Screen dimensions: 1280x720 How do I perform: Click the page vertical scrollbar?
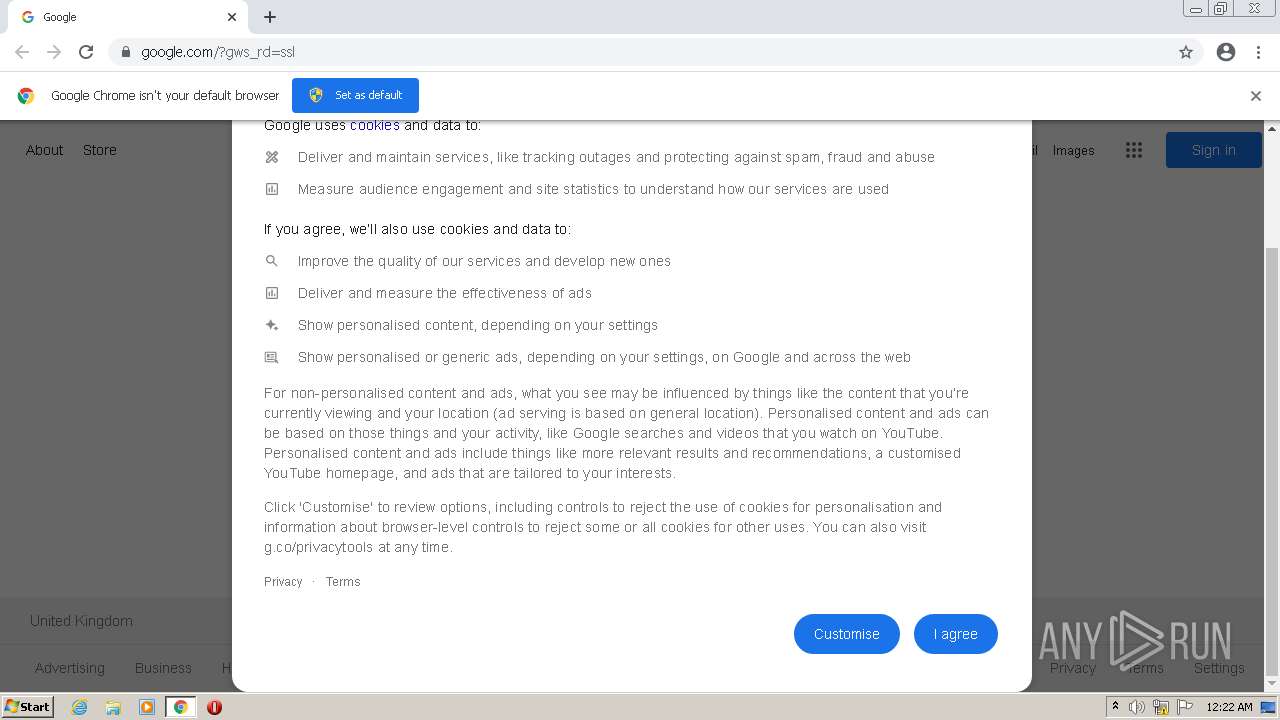[1272, 460]
